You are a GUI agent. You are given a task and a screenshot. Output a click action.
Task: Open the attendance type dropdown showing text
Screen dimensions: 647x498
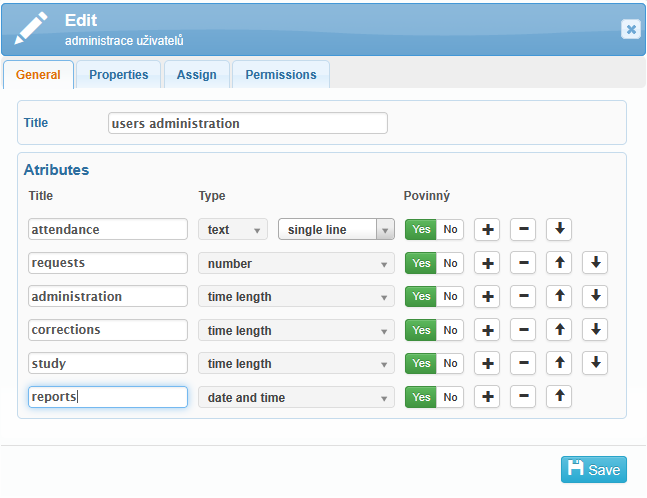coord(232,230)
